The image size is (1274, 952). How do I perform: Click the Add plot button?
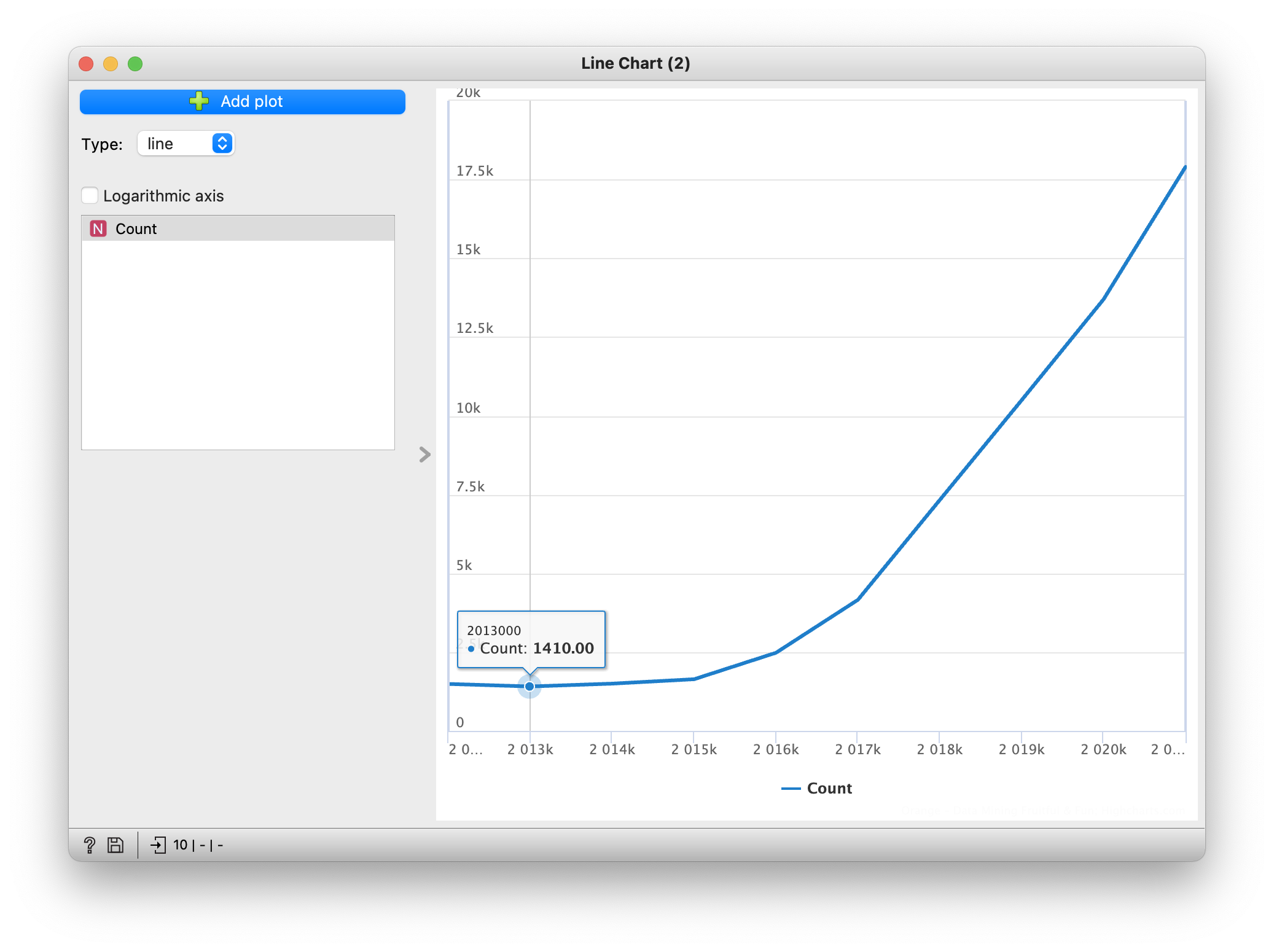[242, 101]
